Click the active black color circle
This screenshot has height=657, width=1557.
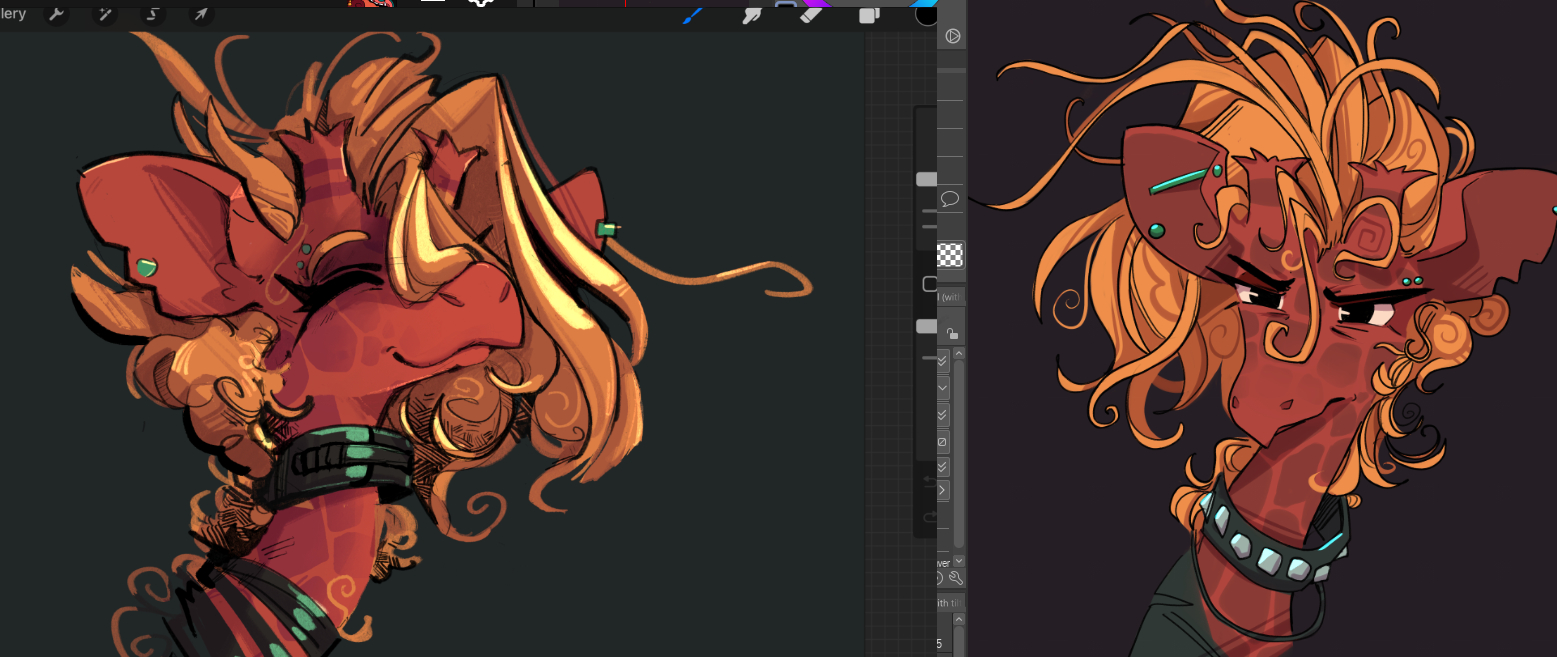[x=926, y=14]
